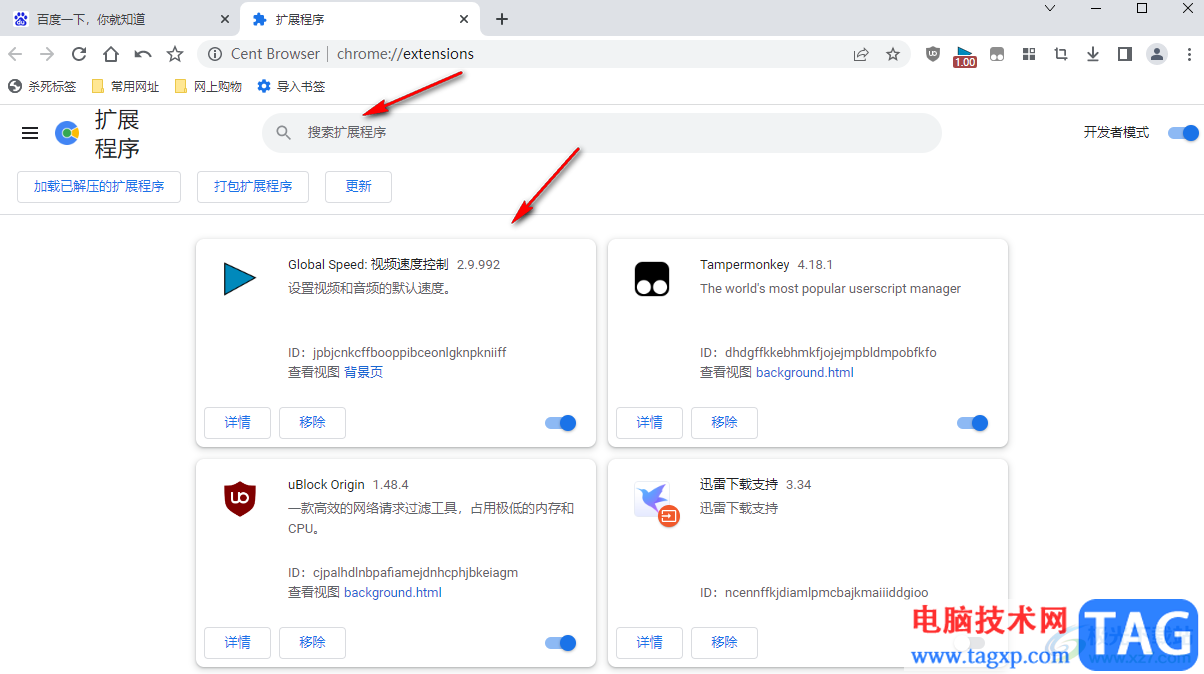Image resolution: width=1204 pixels, height=674 pixels.
Task: Open Tampermonkey background.html link
Action: pyautogui.click(x=805, y=373)
